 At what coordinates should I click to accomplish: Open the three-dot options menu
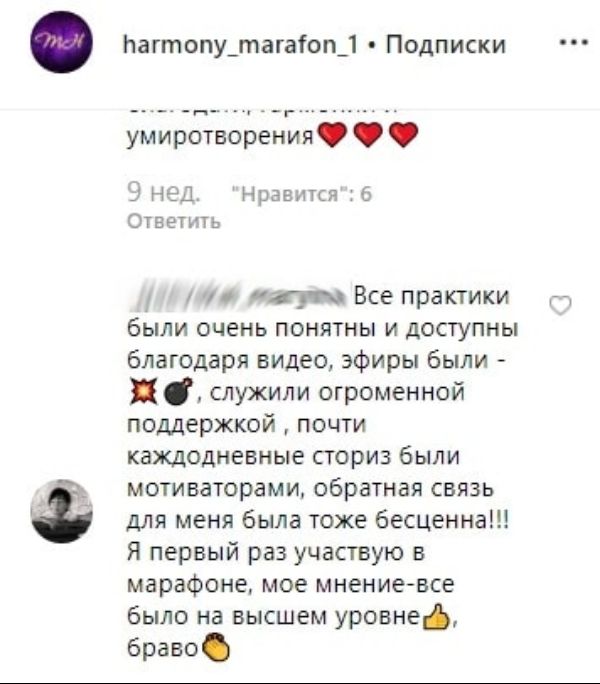(x=574, y=43)
